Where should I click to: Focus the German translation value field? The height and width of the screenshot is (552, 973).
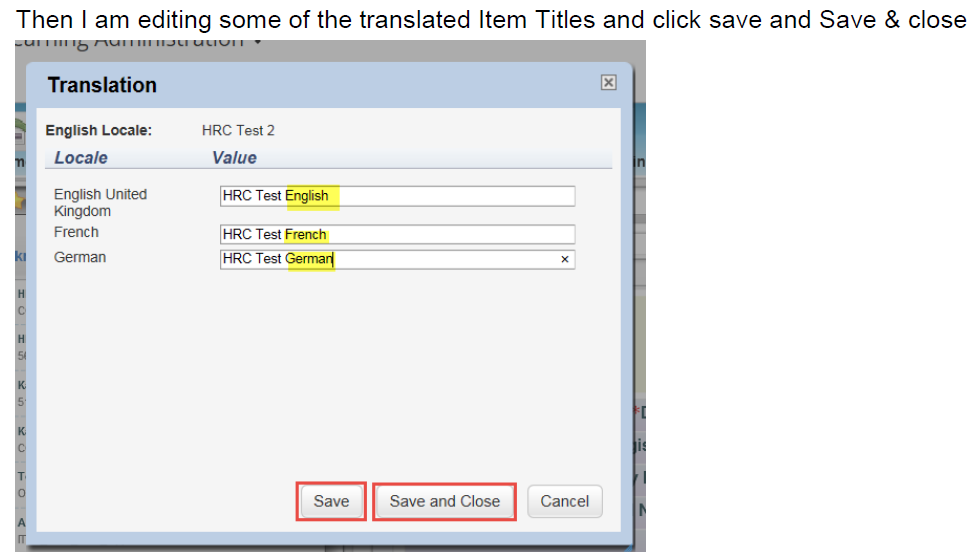pos(397,259)
